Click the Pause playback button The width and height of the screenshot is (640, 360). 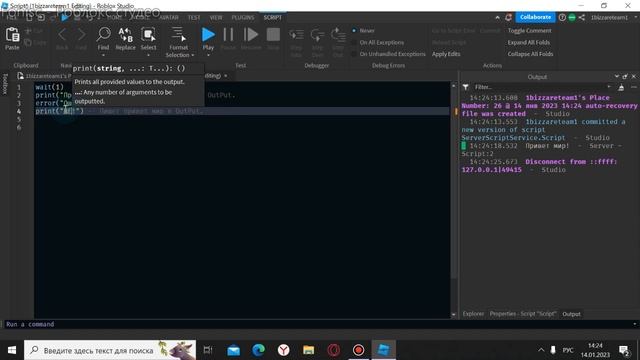point(228,35)
